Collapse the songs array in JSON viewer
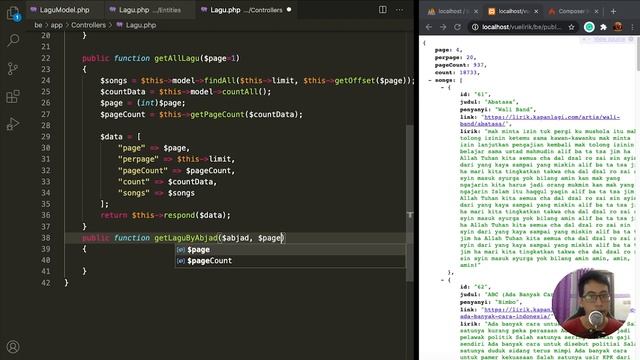640x360 pixels. tap(429, 80)
